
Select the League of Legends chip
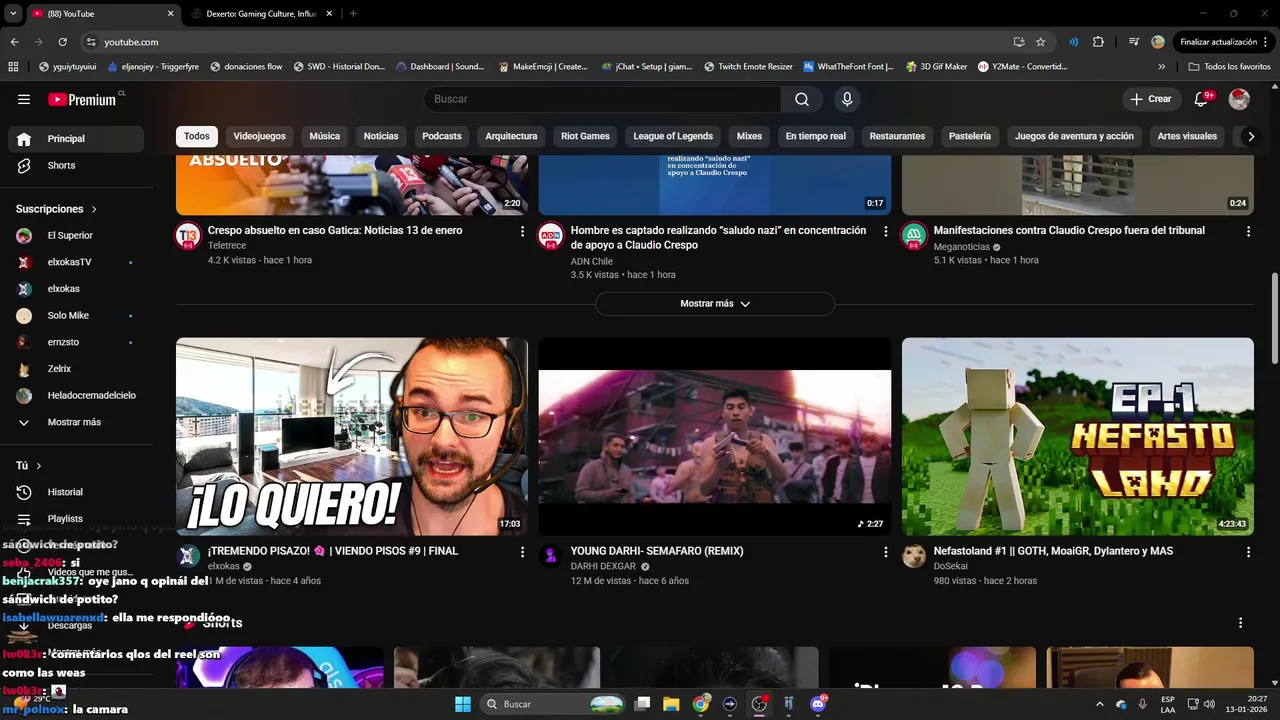[673, 136]
